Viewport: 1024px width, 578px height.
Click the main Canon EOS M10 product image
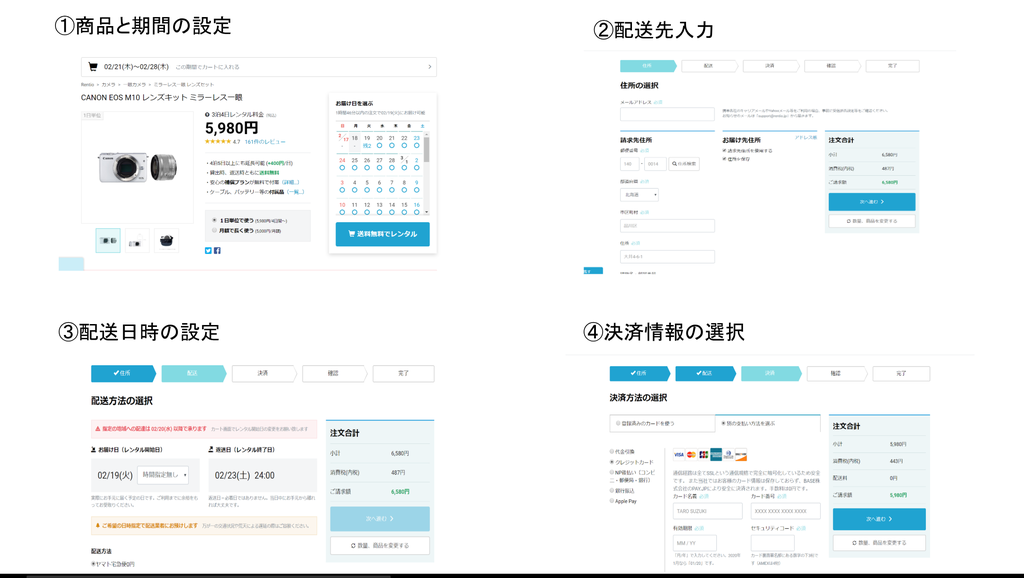click(137, 168)
